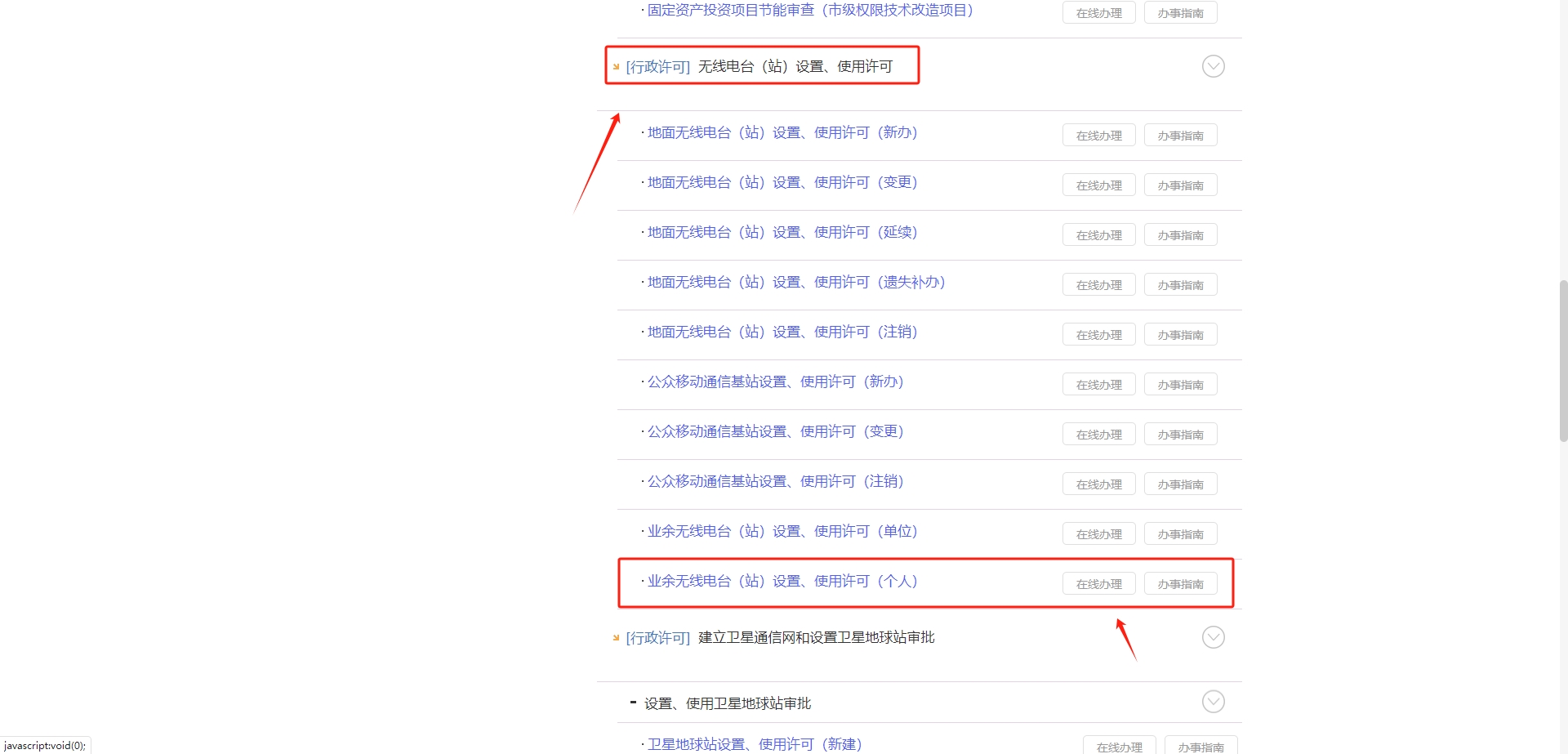Click 在线办理 for 固定资产投资项目节能审查
Image resolution: width=1568 pixels, height=754 pixels.
(1098, 13)
